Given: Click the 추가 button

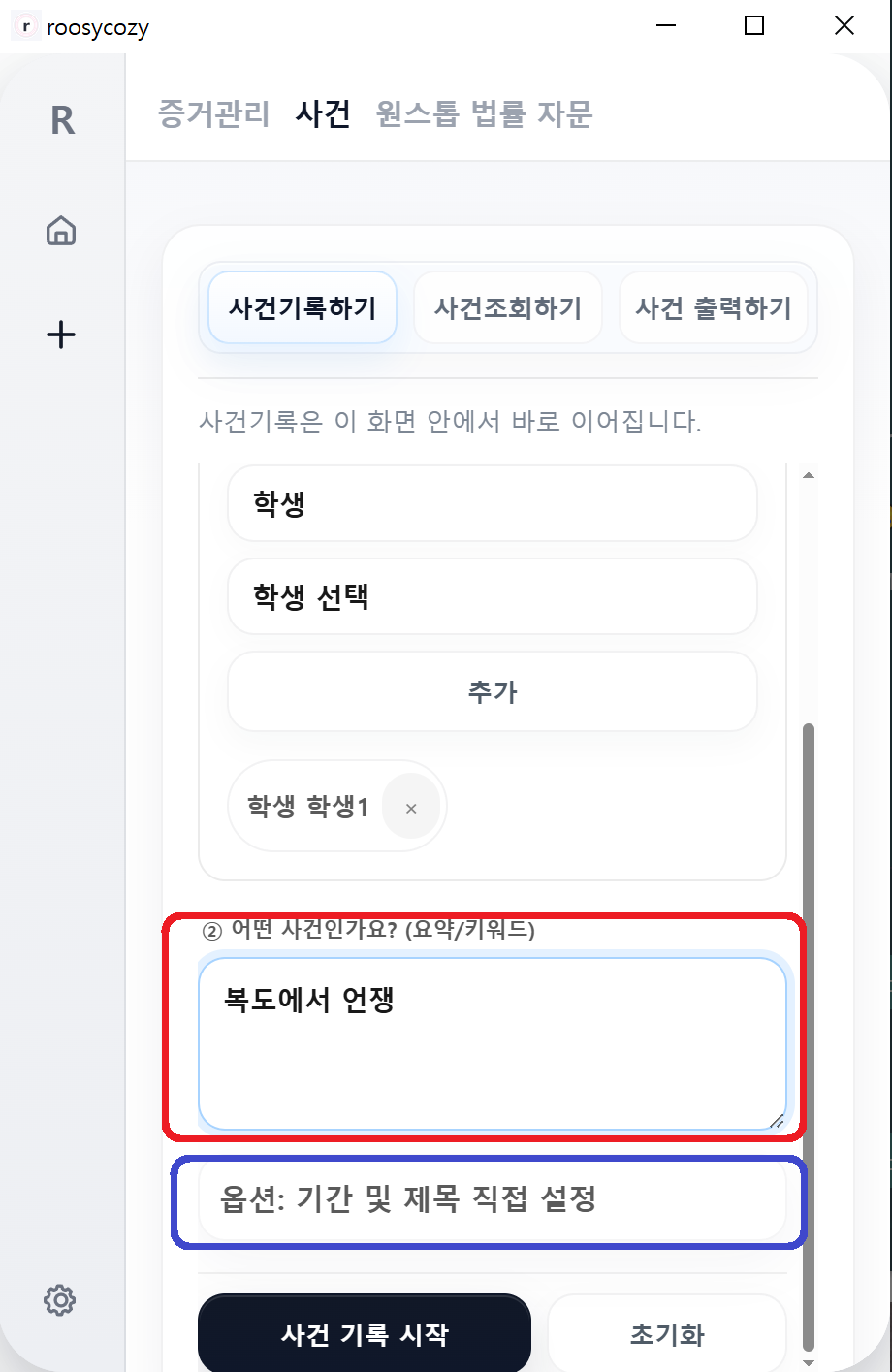Looking at the screenshot, I should (492, 691).
